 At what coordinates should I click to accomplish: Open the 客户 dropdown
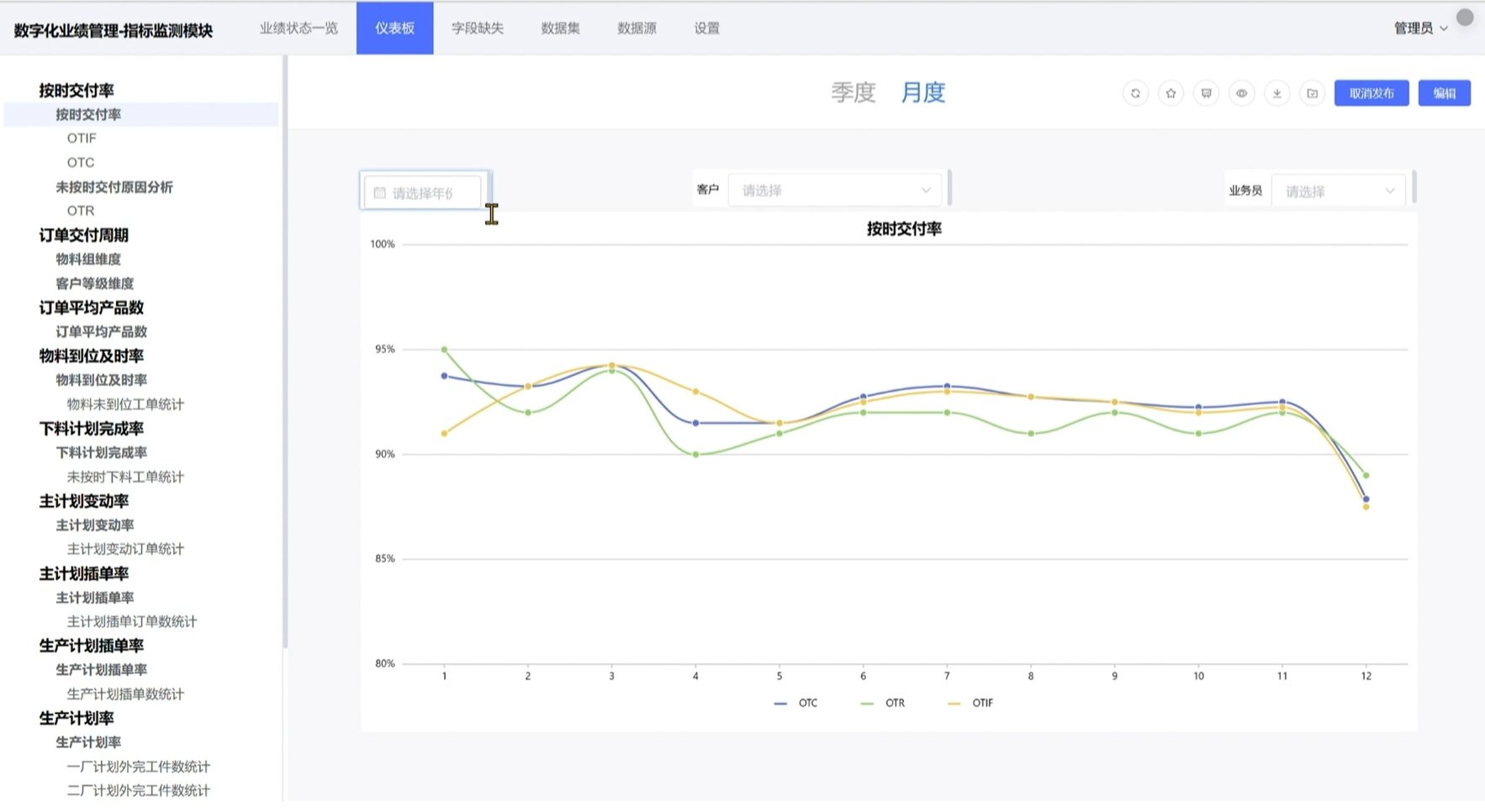pyautogui.click(x=835, y=191)
